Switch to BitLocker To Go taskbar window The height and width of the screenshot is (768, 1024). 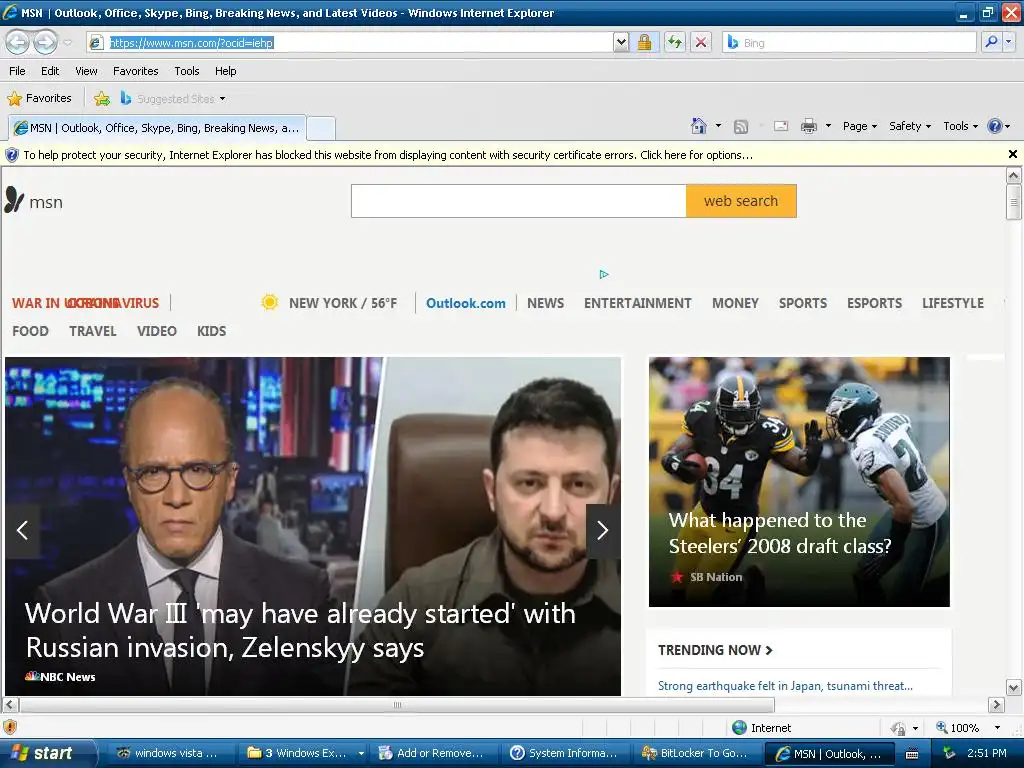click(x=699, y=753)
